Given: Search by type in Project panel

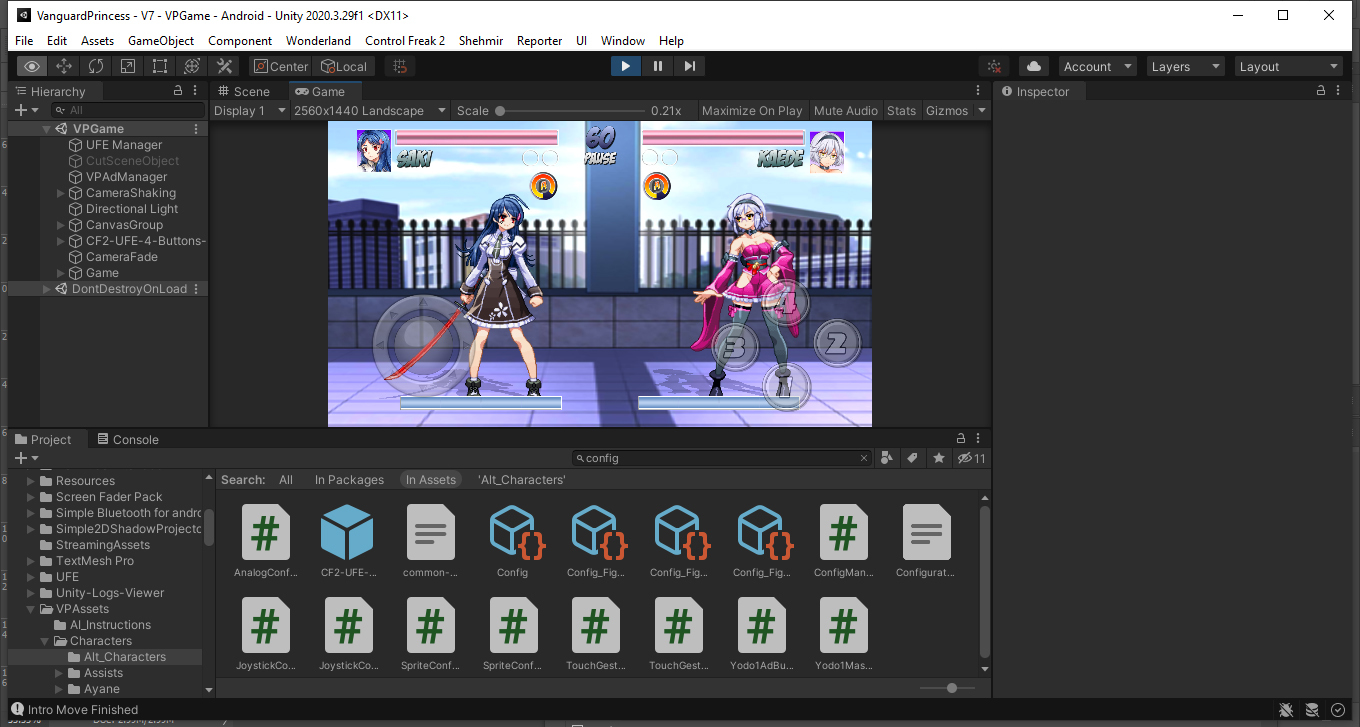Looking at the screenshot, I should [887, 458].
